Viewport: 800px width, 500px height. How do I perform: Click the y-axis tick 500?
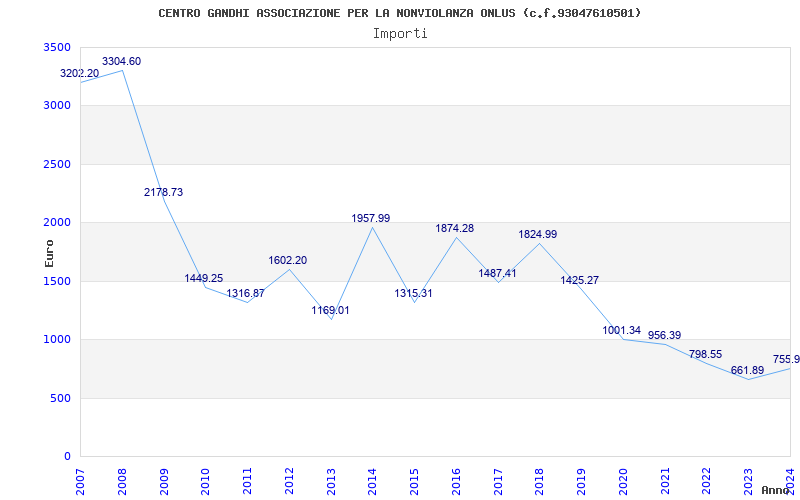(x=60, y=398)
